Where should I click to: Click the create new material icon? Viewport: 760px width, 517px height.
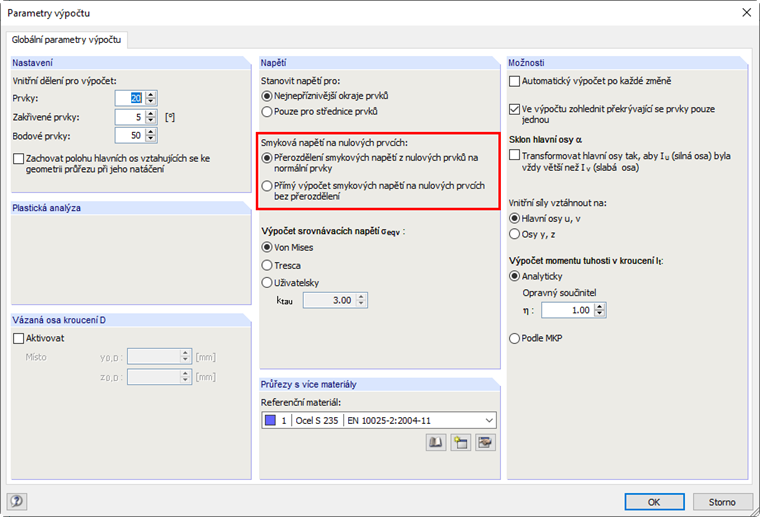pyautogui.click(x=460, y=442)
